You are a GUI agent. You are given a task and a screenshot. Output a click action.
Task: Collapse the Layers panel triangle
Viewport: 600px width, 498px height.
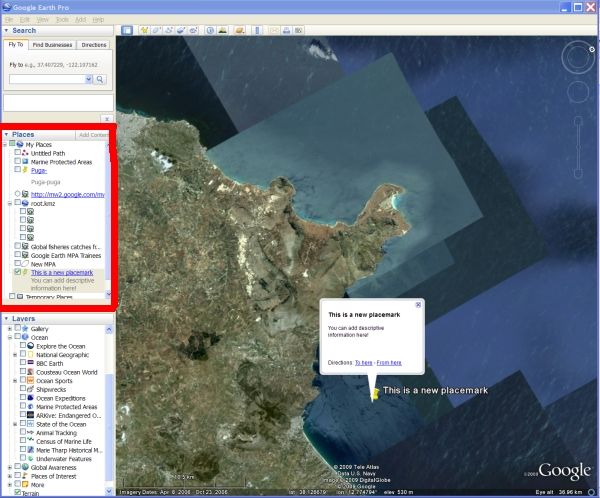6,318
